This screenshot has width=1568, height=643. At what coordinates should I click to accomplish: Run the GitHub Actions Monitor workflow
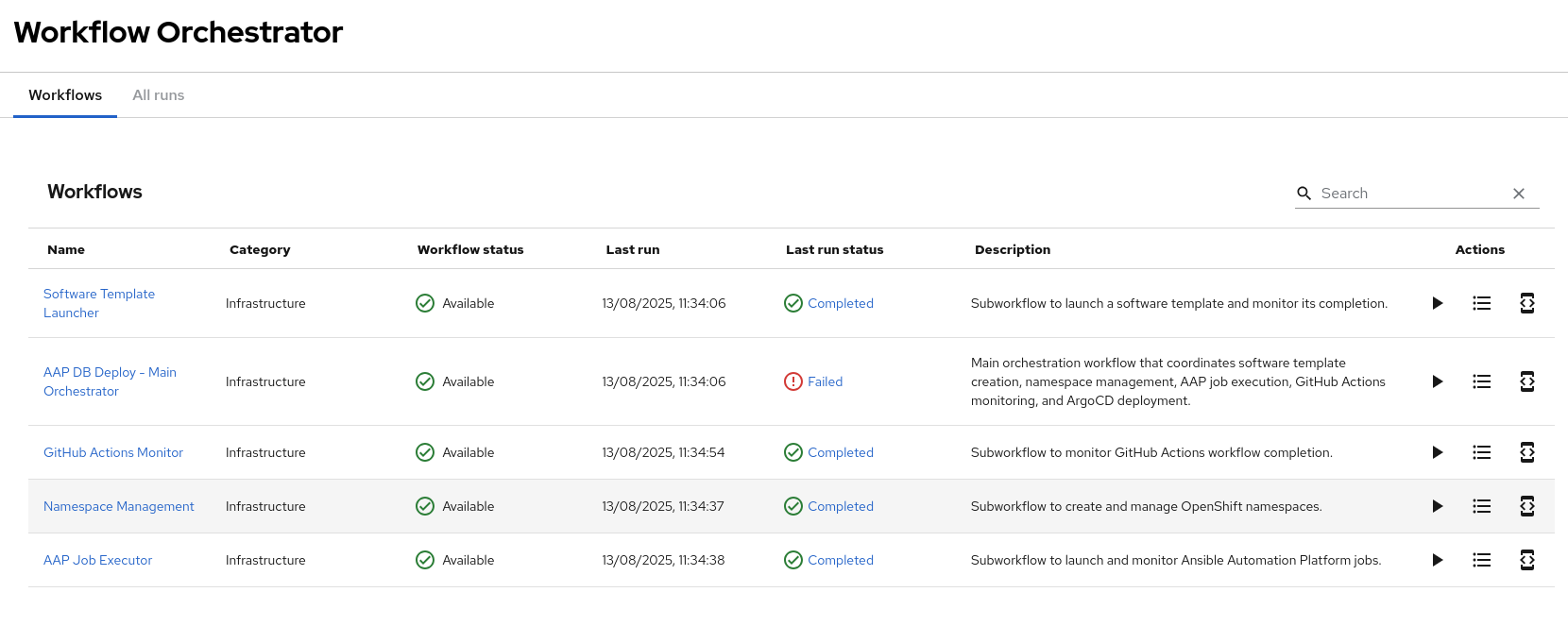point(1437,452)
